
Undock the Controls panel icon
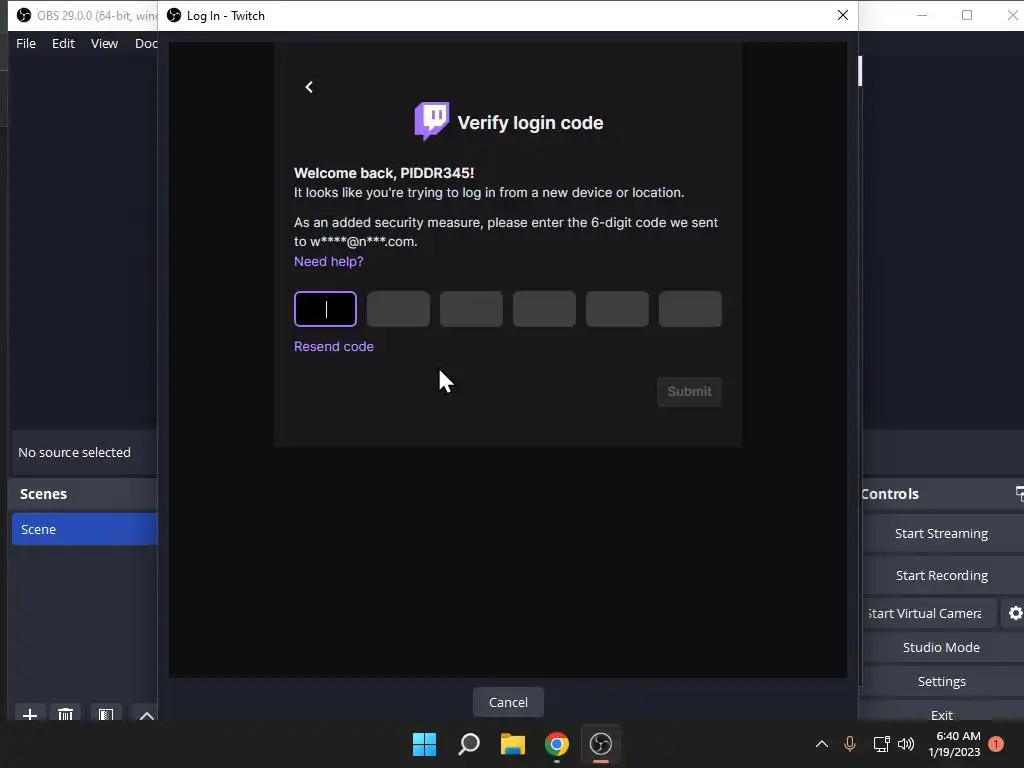point(1019,494)
